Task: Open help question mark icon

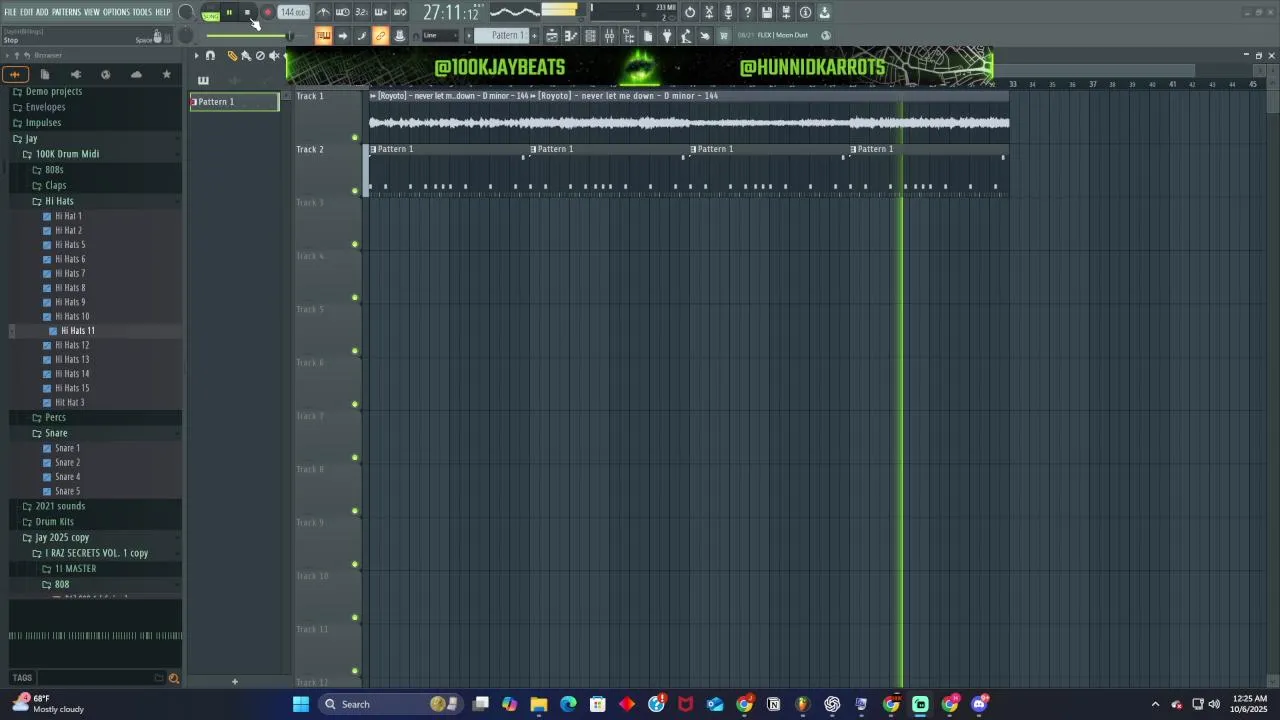Action: (747, 12)
